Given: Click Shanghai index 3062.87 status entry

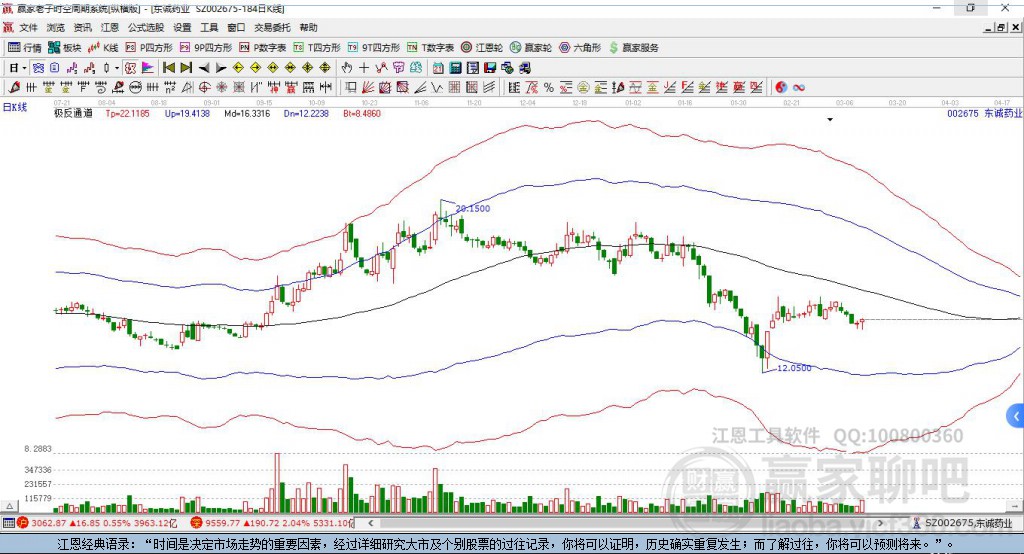Looking at the screenshot, I should [97, 523].
